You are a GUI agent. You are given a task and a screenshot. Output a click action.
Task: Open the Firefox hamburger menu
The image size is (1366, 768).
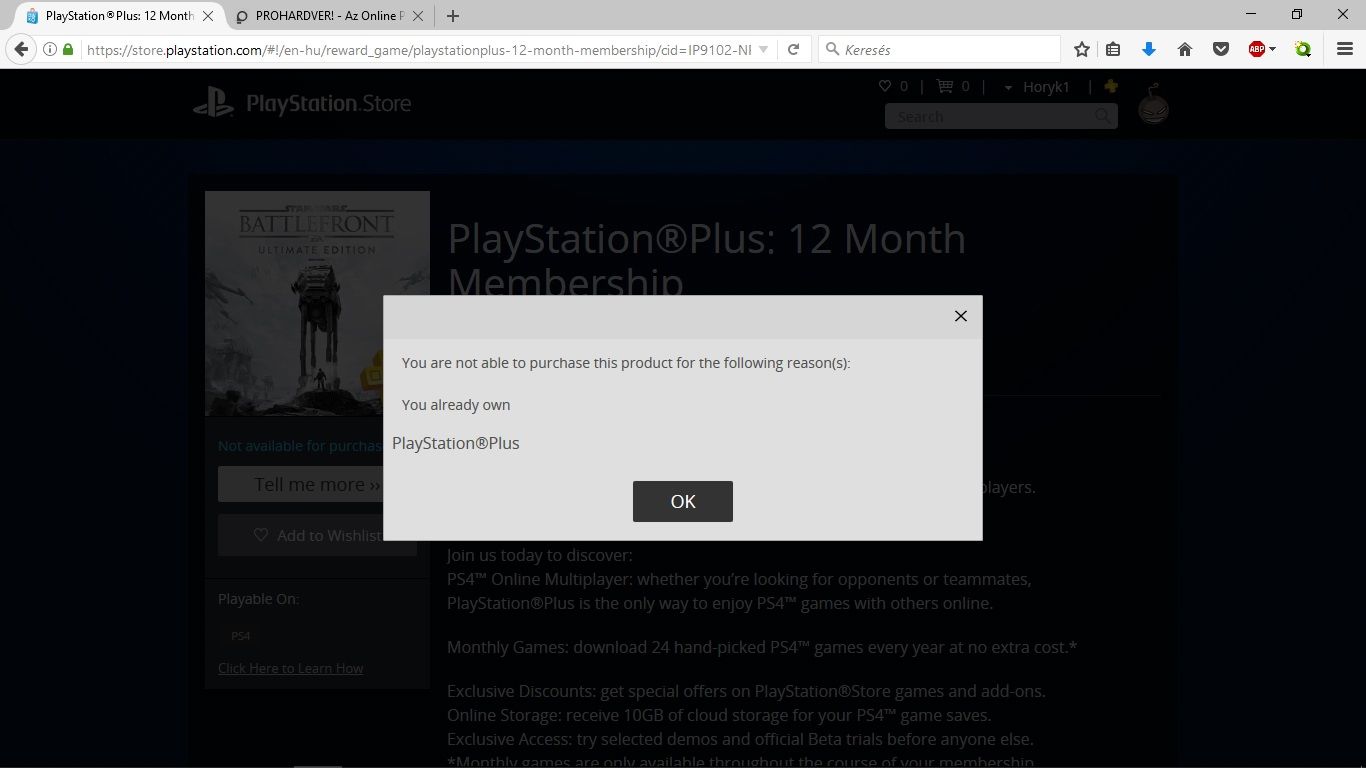click(1345, 49)
